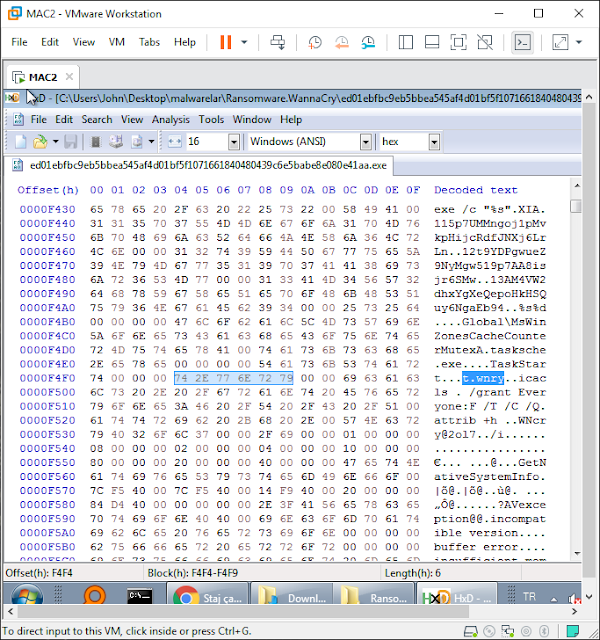Click the VMware pause VM button
Viewport: 600px width, 640px height.
coord(225,42)
